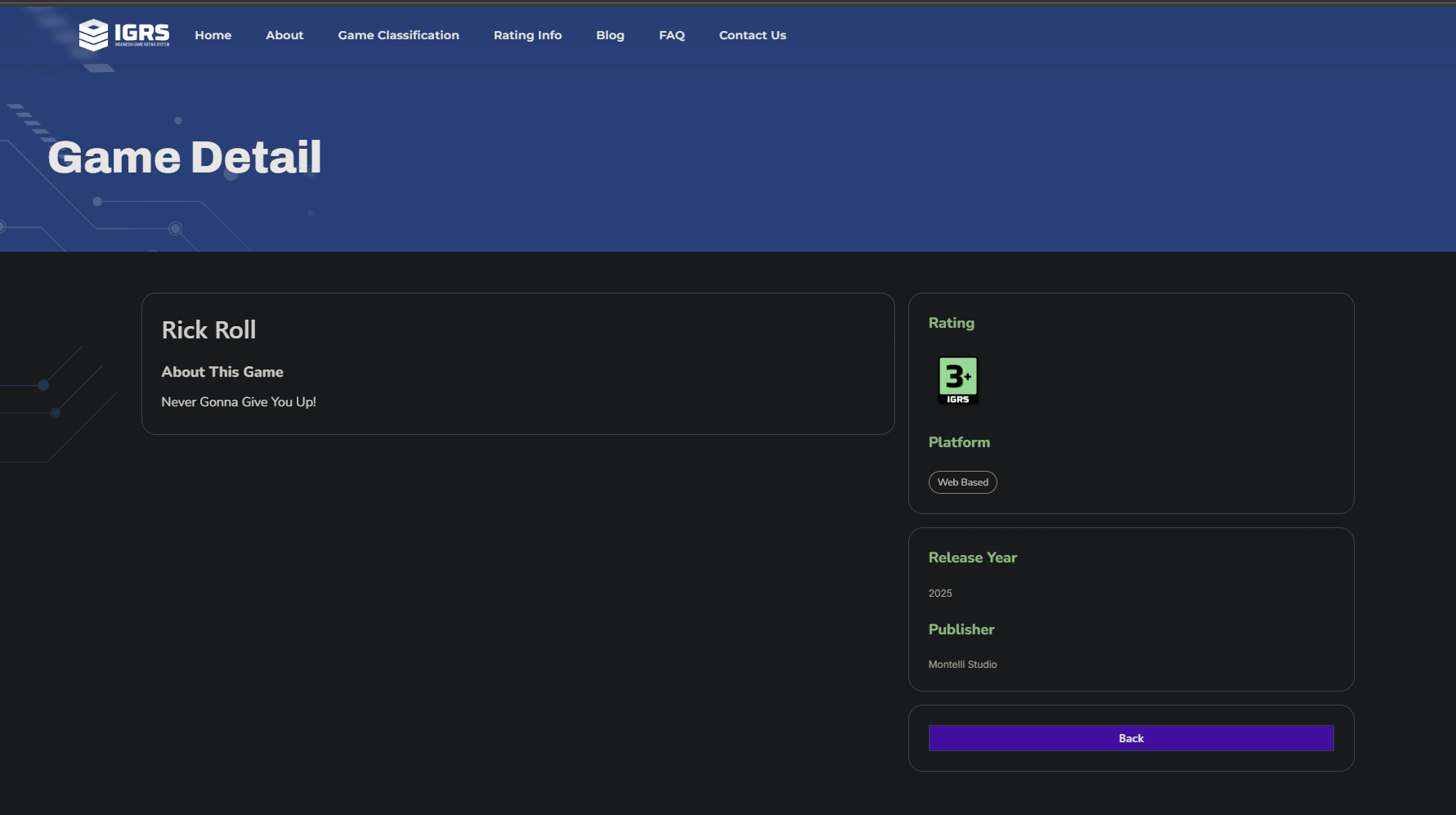Select the Web Based platform tag
This screenshot has height=815, width=1456.
point(962,482)
